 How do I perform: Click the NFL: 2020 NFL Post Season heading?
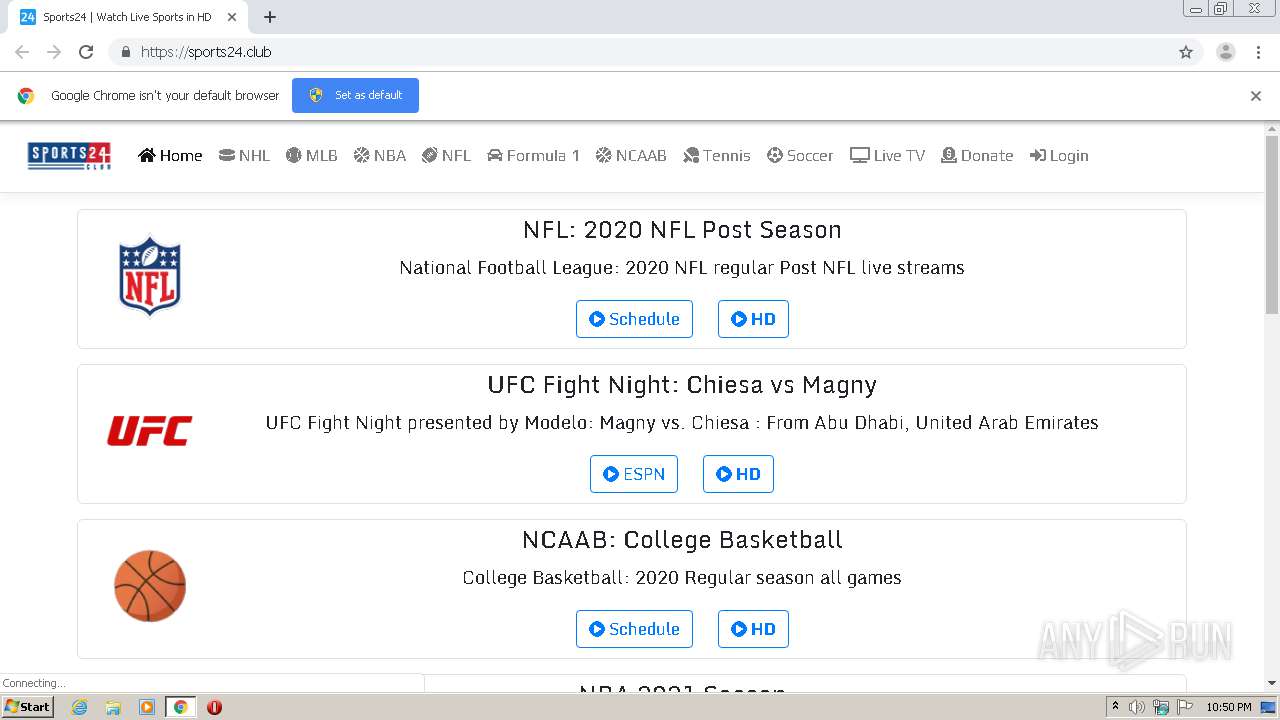682,230
